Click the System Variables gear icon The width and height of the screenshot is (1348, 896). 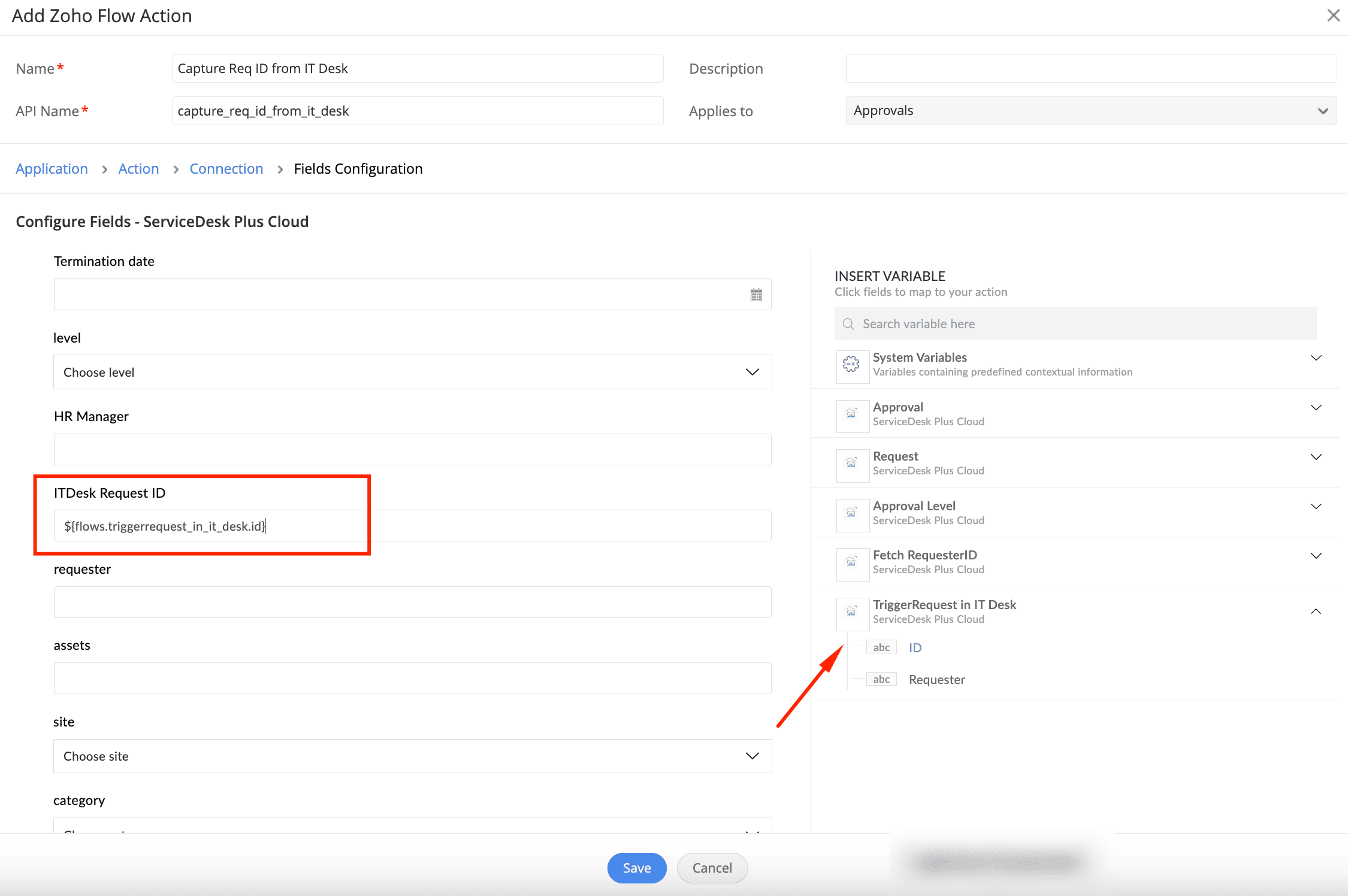coord(851,364)
